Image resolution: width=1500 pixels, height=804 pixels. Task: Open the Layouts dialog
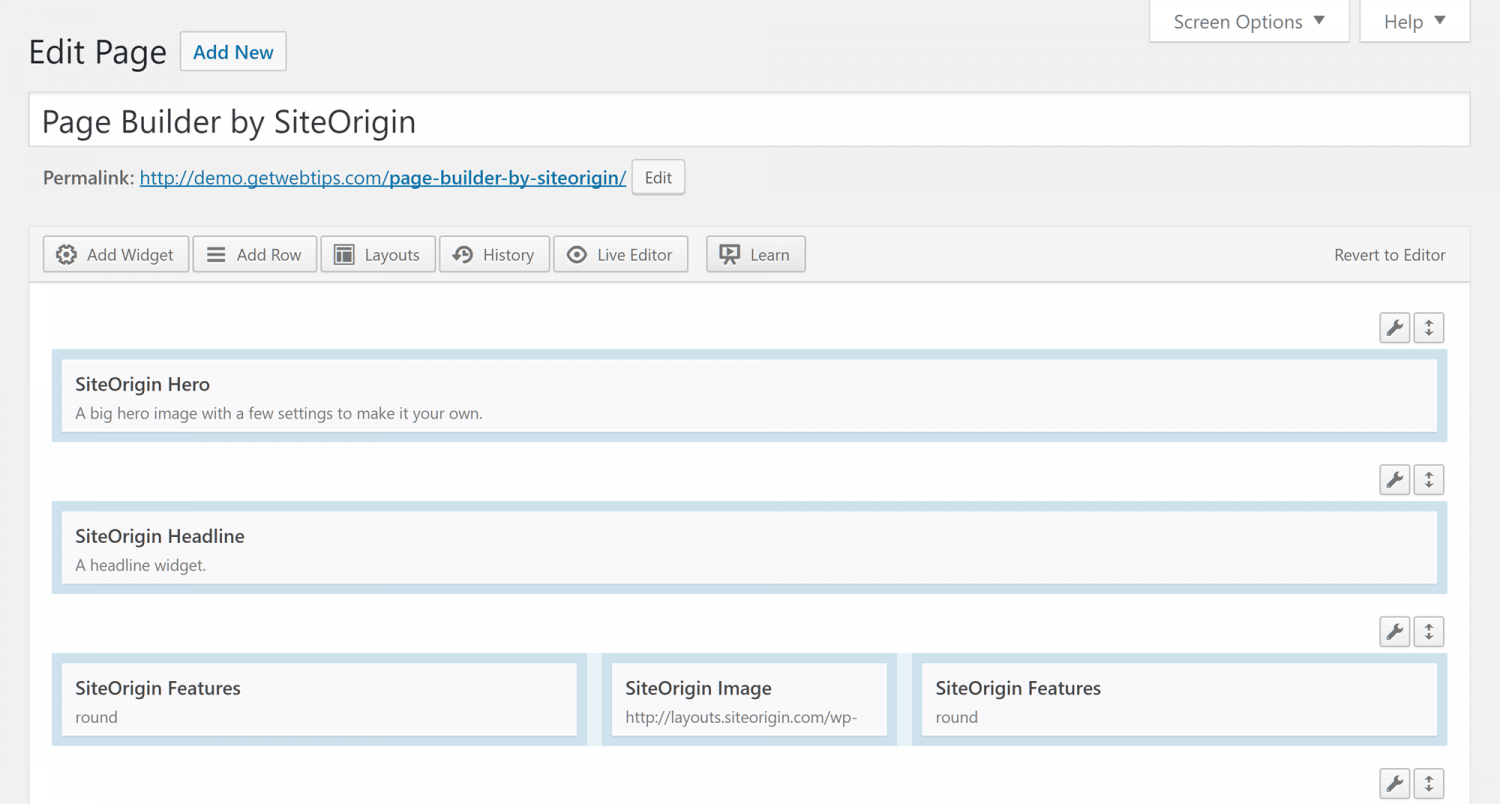pyautogui.click(x=378, y=255)
